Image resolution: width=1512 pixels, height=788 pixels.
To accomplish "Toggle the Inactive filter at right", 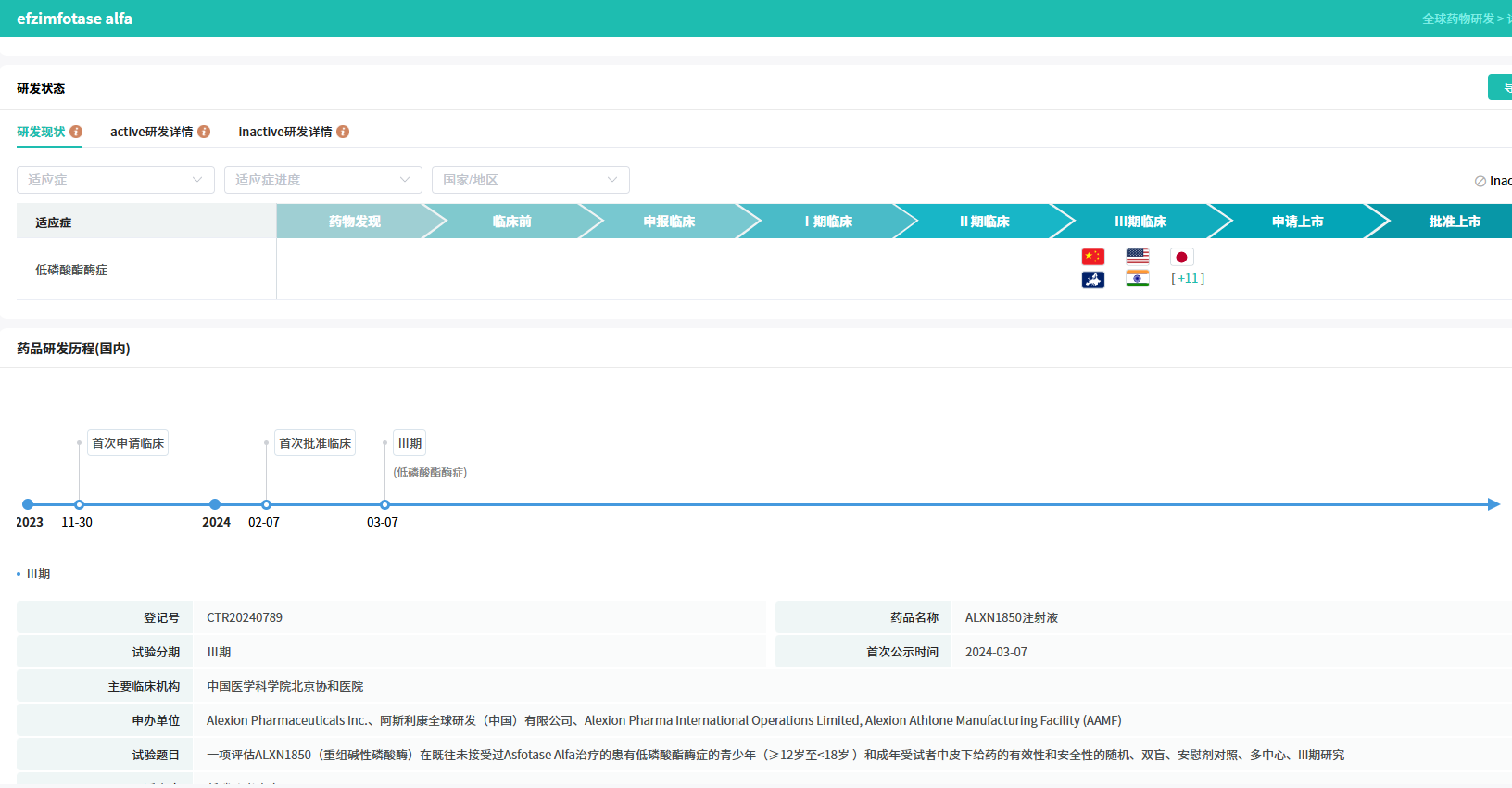I will pos(1492,181).
